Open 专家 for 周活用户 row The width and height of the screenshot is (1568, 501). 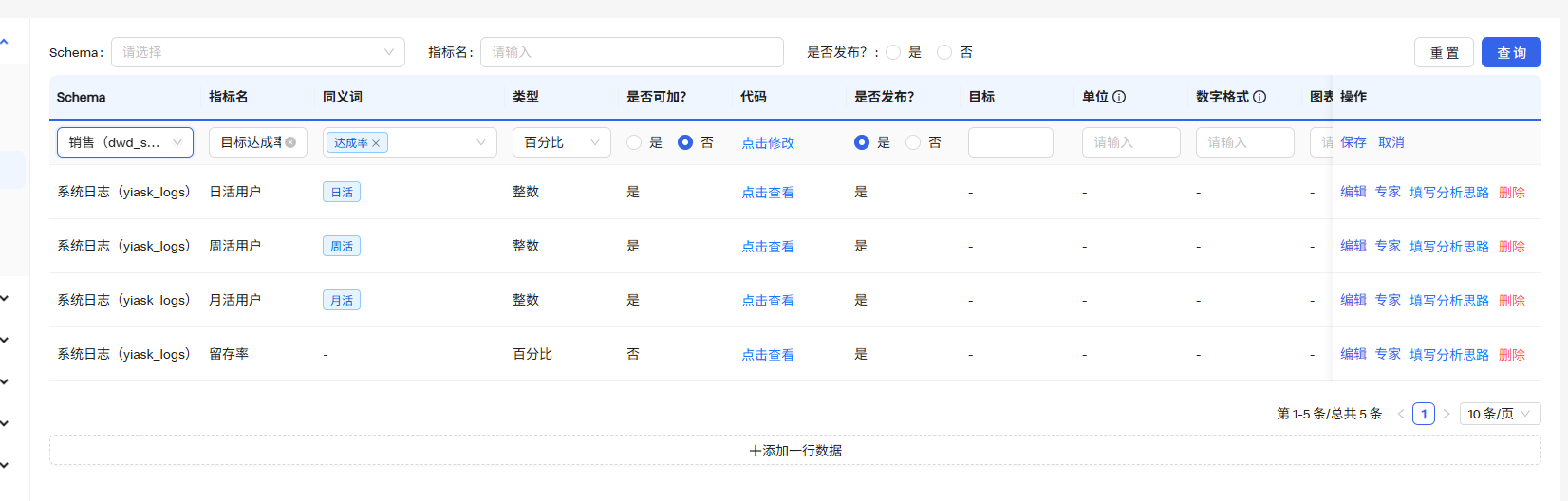pyautogui.click(x=1388, y=246)
